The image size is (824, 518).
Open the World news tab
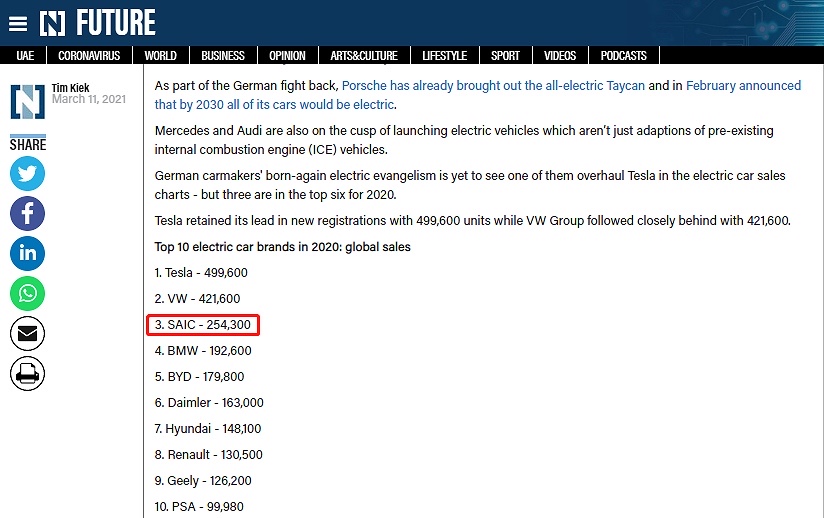[x=160, y=56]
